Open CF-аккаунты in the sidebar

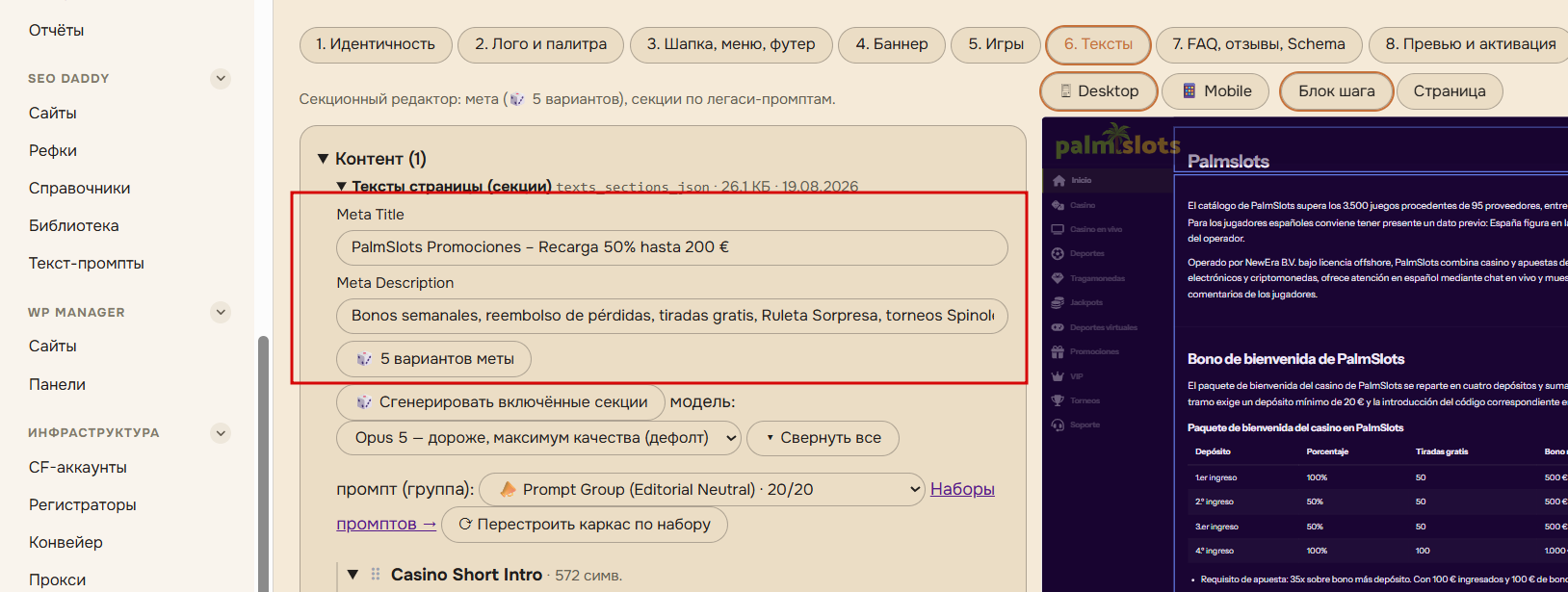(78, 467)
